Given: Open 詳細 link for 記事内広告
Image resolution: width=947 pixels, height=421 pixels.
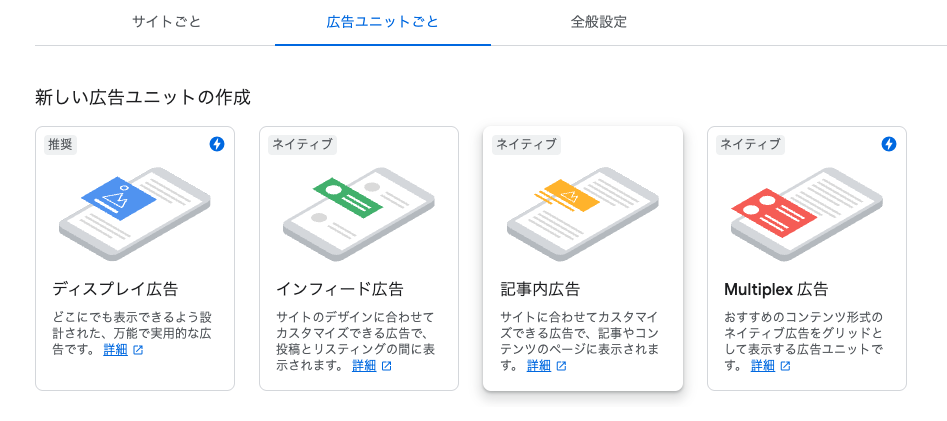Looking at the screenshot, I should pos(539,366).
